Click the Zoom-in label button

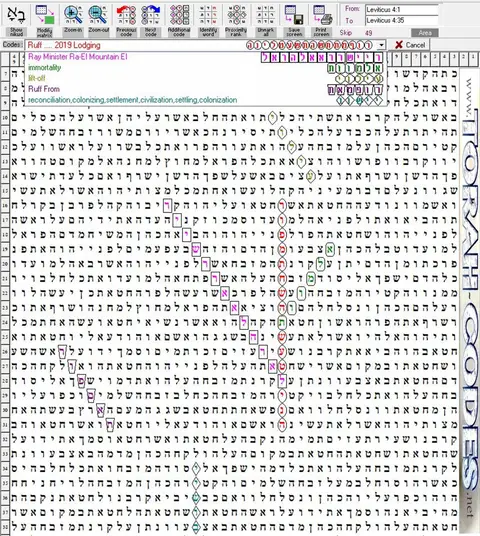point(73,32)
